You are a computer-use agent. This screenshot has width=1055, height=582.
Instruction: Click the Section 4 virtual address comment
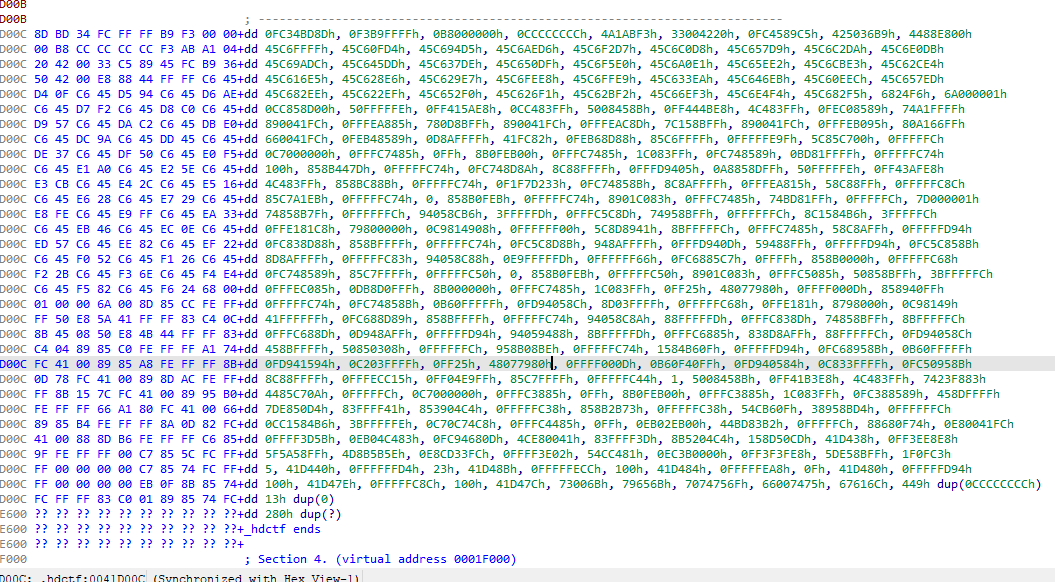(x=380, y=558)
